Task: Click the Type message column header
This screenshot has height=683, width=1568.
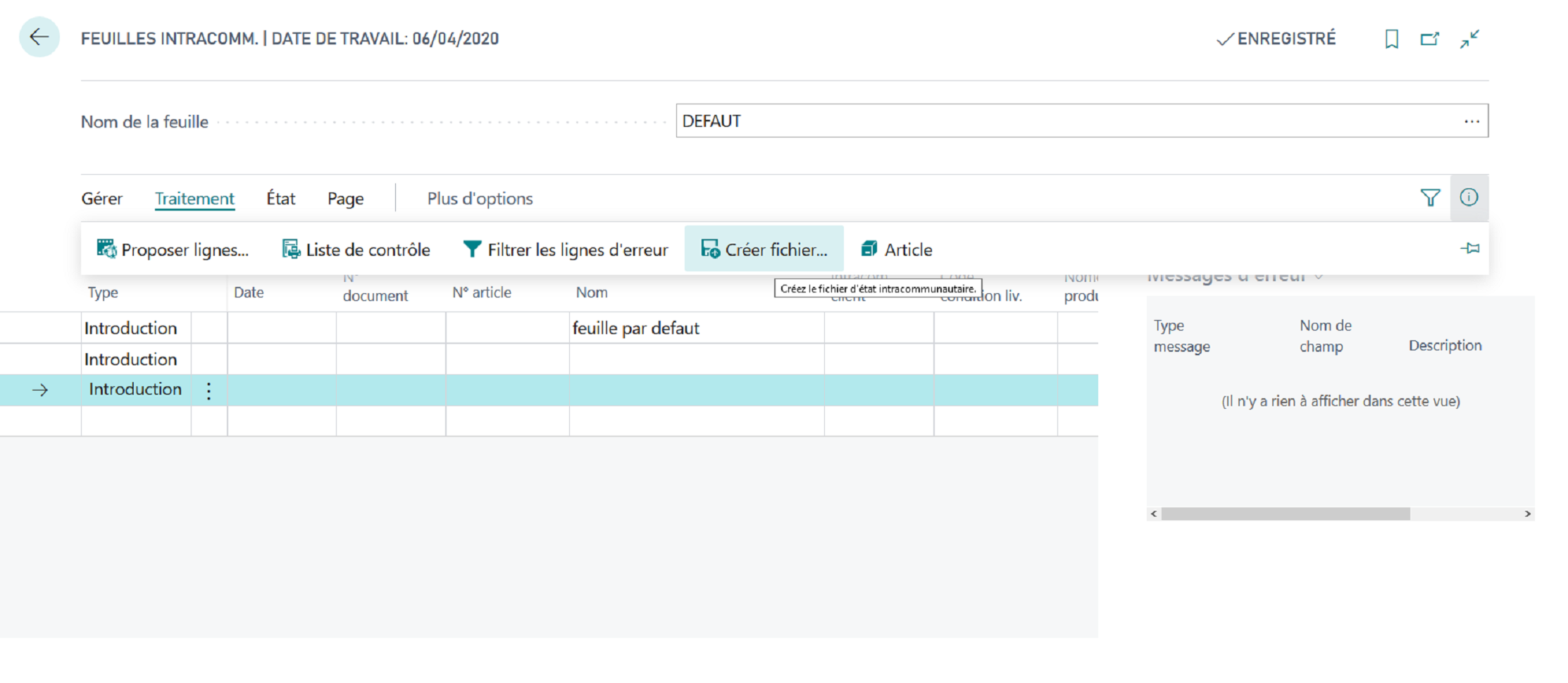Action: (x=1182, y=336)
